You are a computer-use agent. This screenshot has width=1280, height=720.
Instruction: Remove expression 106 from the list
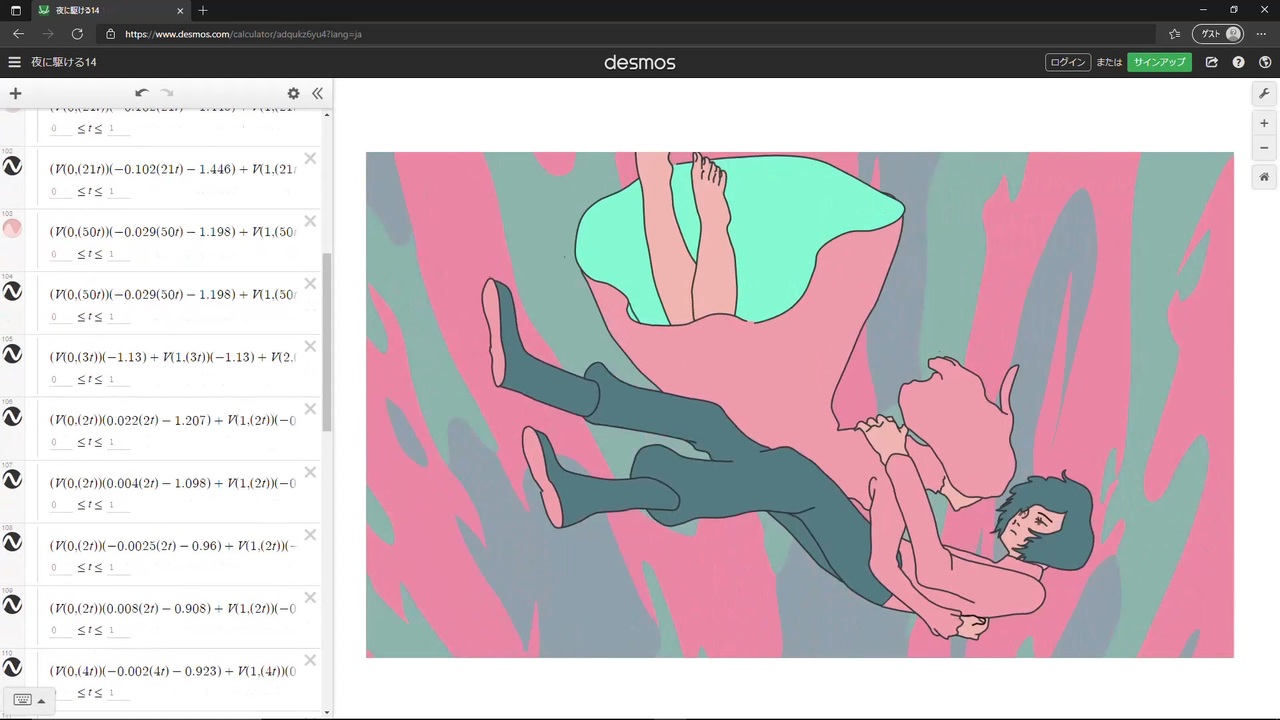pos(310,409)
